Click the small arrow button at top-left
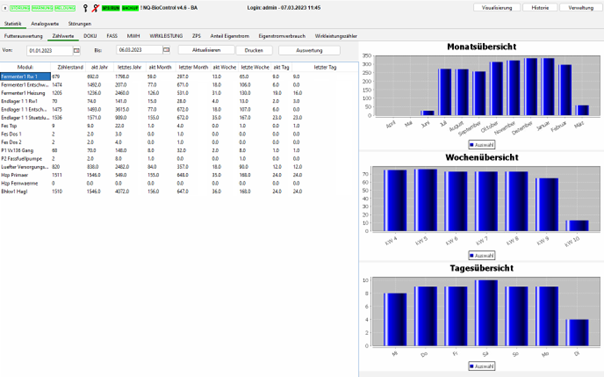604x377 pixels. (x=5, y=8)
